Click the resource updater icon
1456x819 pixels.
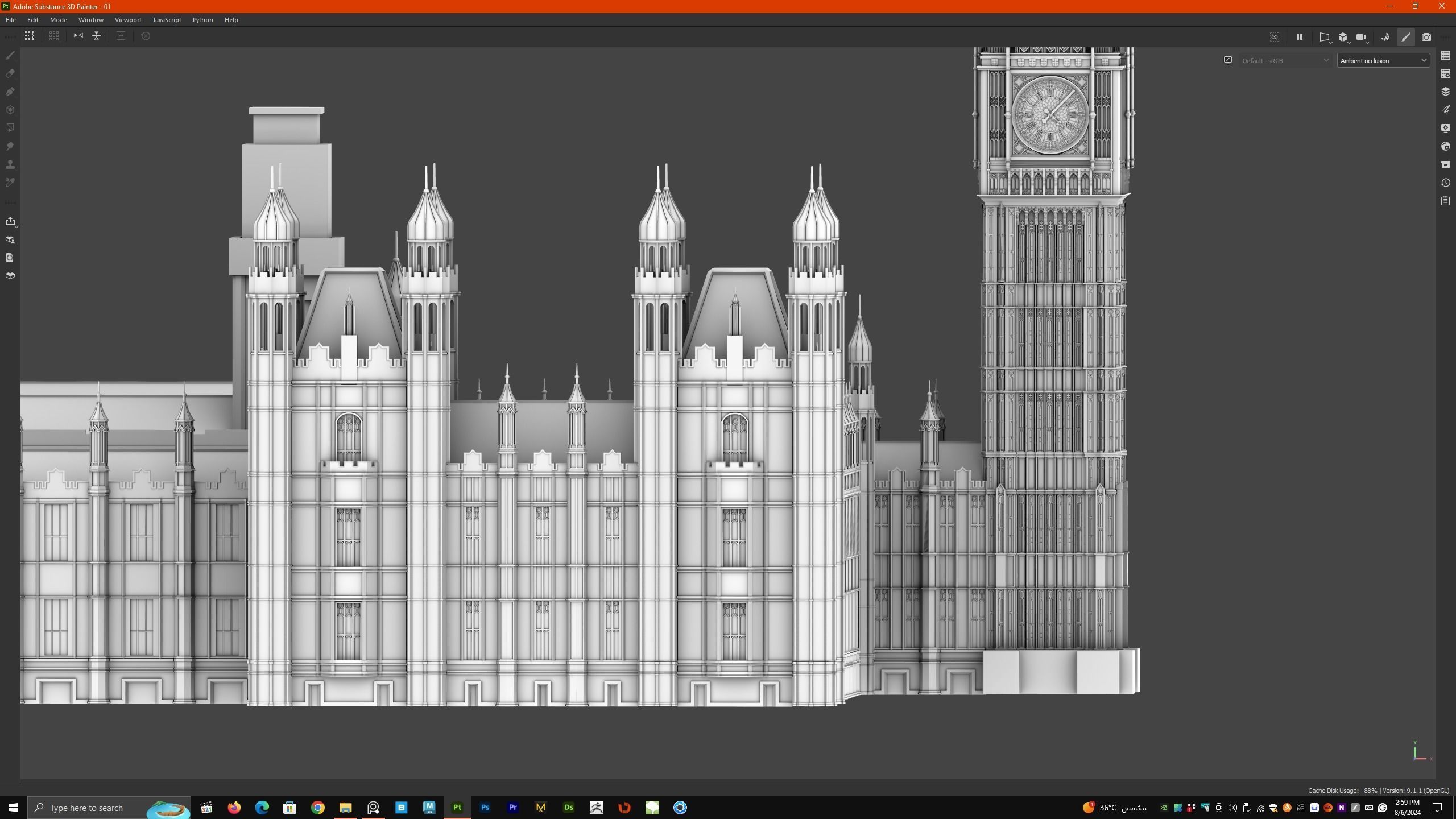pyautogui.click(x=10, y=258)
